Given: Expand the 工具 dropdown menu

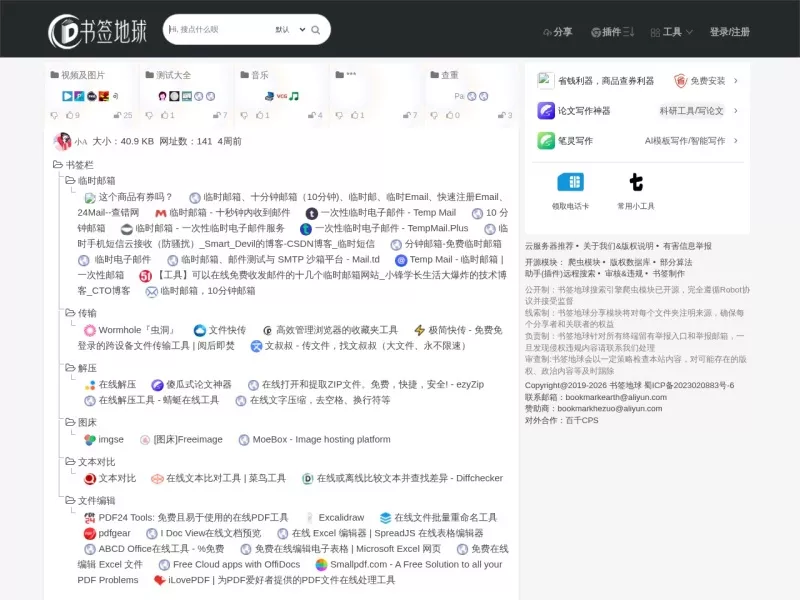Looking at the screenshot, I should (671, 32).
